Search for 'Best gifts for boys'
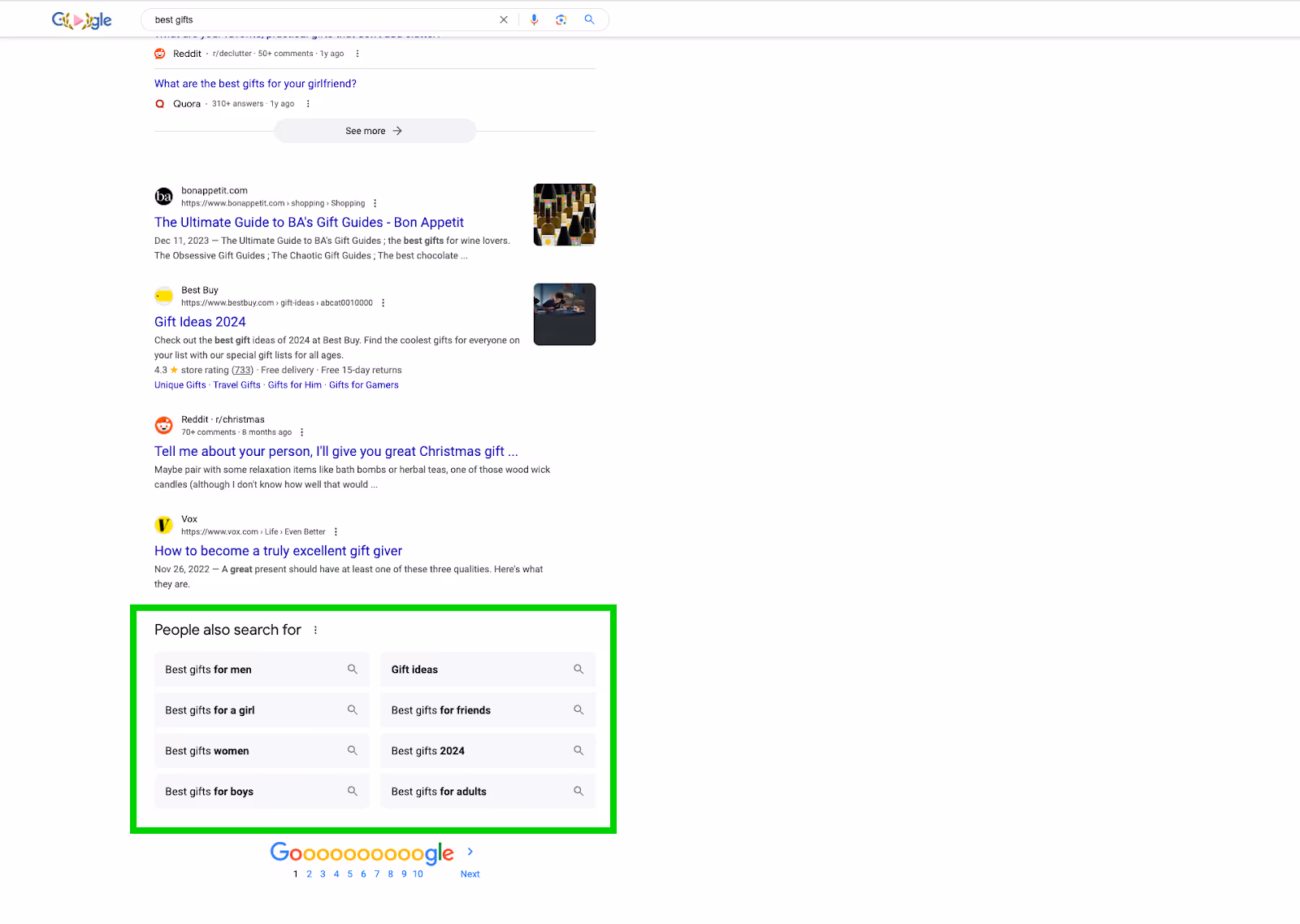Image resolution: width=1300 pixels, height=924 pixels. 262,792
